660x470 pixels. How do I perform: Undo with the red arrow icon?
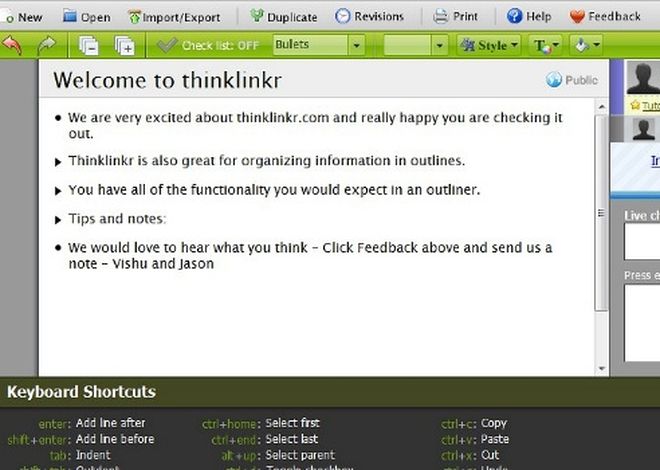12,45
